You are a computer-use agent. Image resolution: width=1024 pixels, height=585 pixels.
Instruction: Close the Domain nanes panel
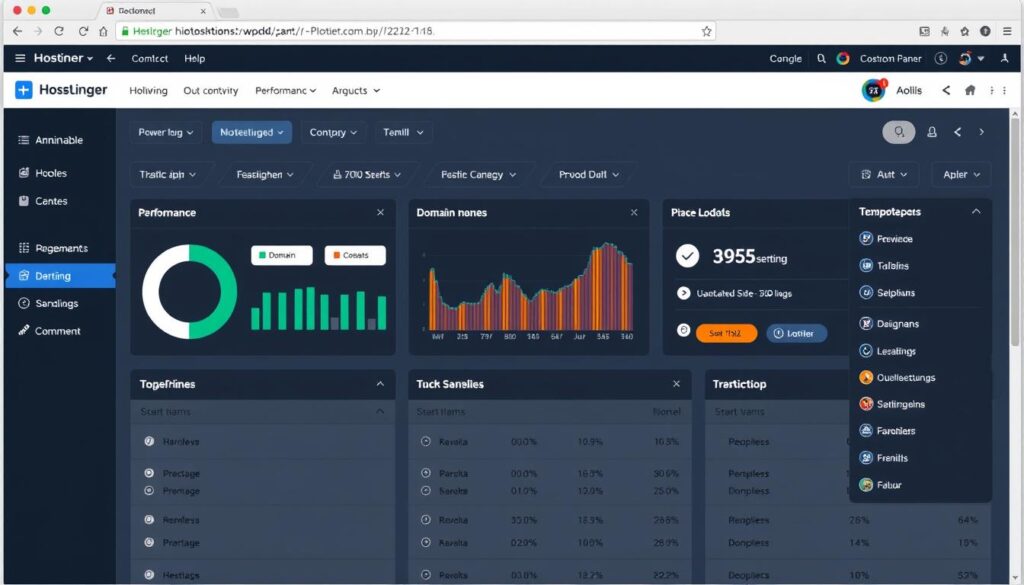pyautogui.click(x=633, y=212)
